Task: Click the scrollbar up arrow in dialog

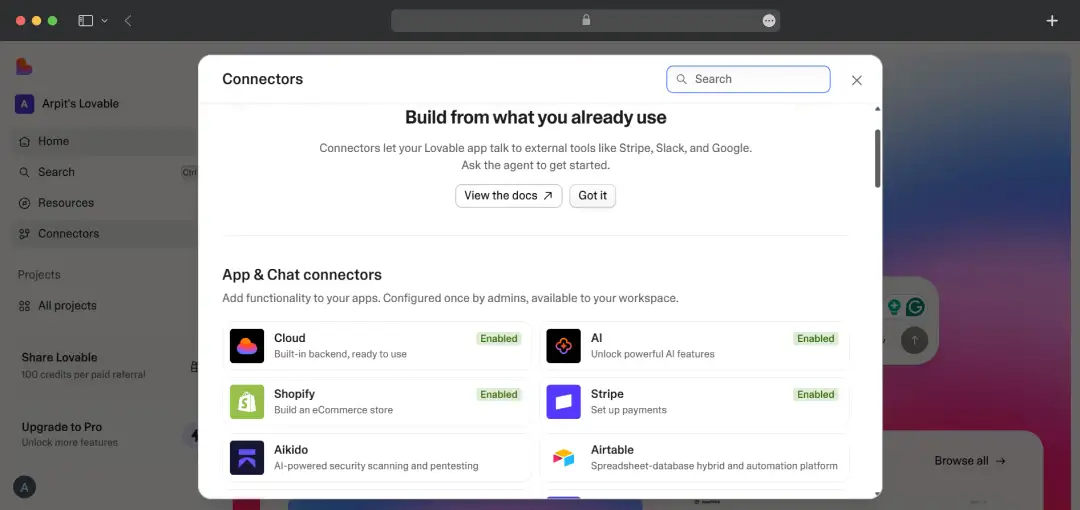Action: point(878,109)
